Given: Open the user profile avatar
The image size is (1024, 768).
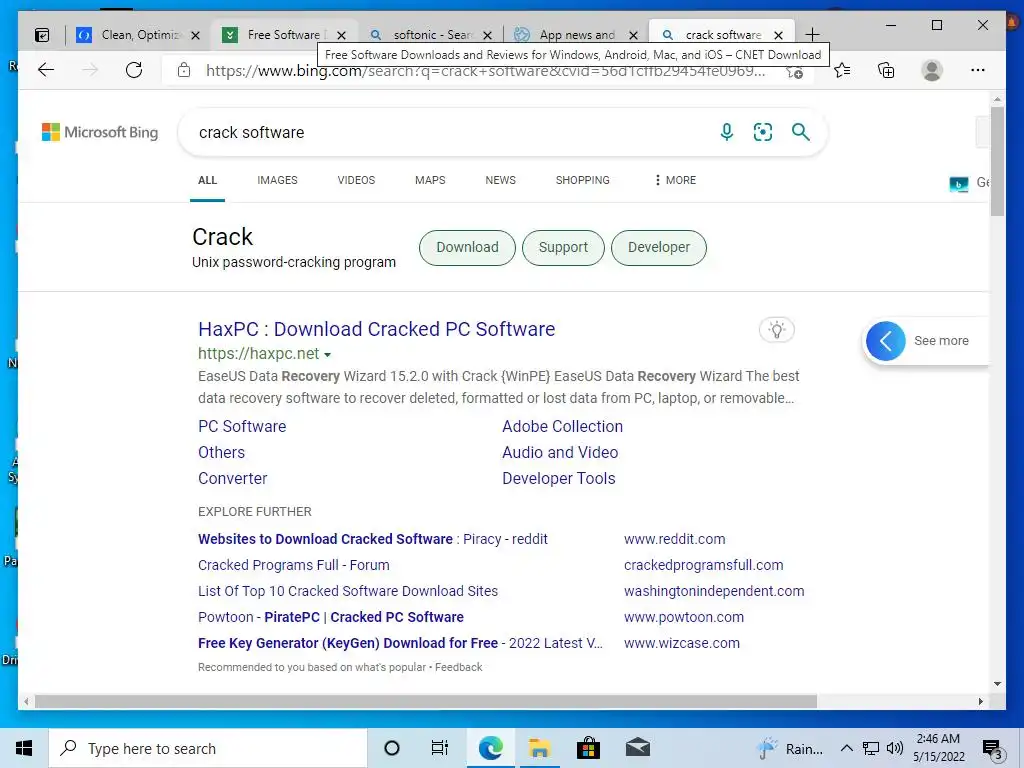Looking at the screenshot, I should point(932,70).
